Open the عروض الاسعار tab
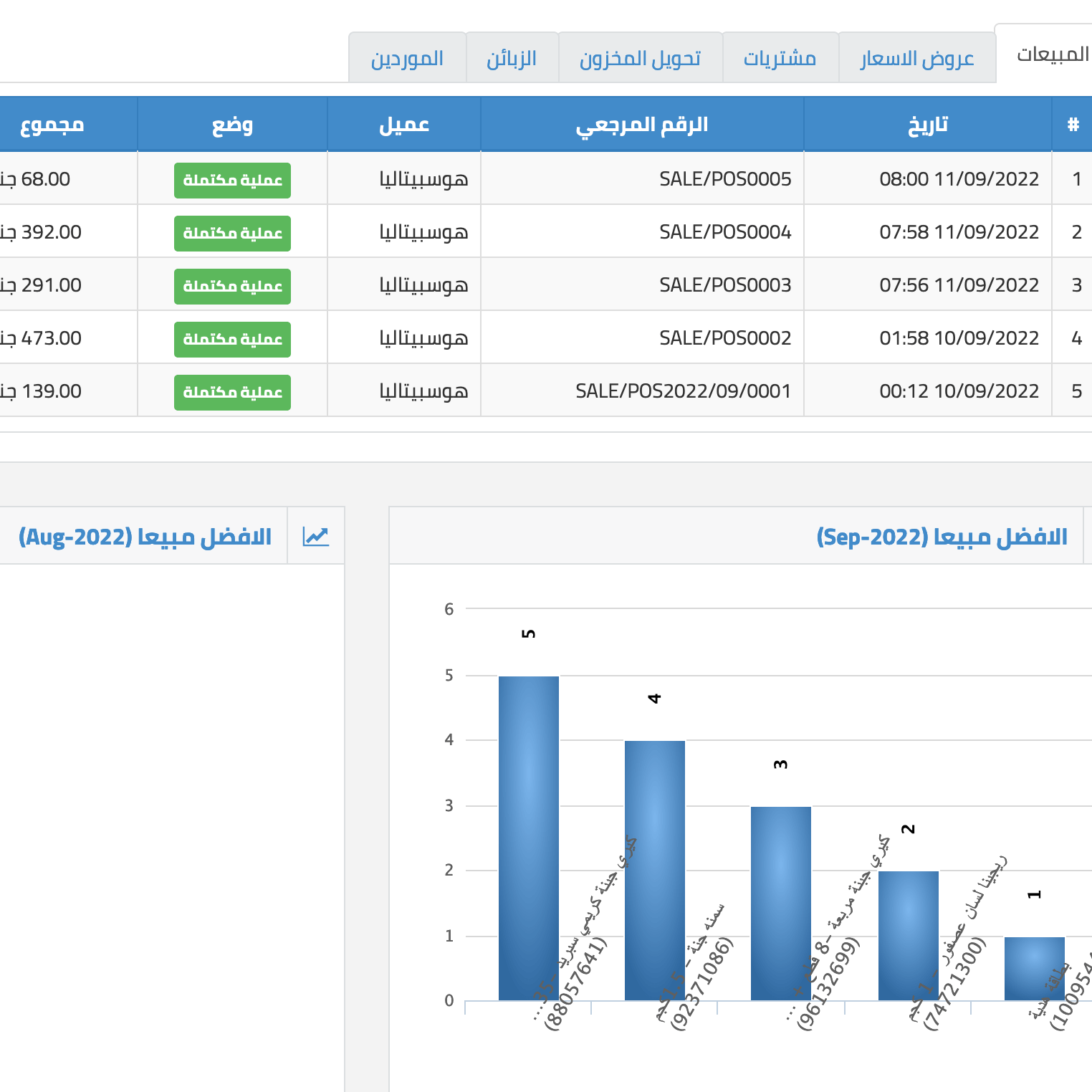Screen dimensions: 1092x1092 coord(916,58)
